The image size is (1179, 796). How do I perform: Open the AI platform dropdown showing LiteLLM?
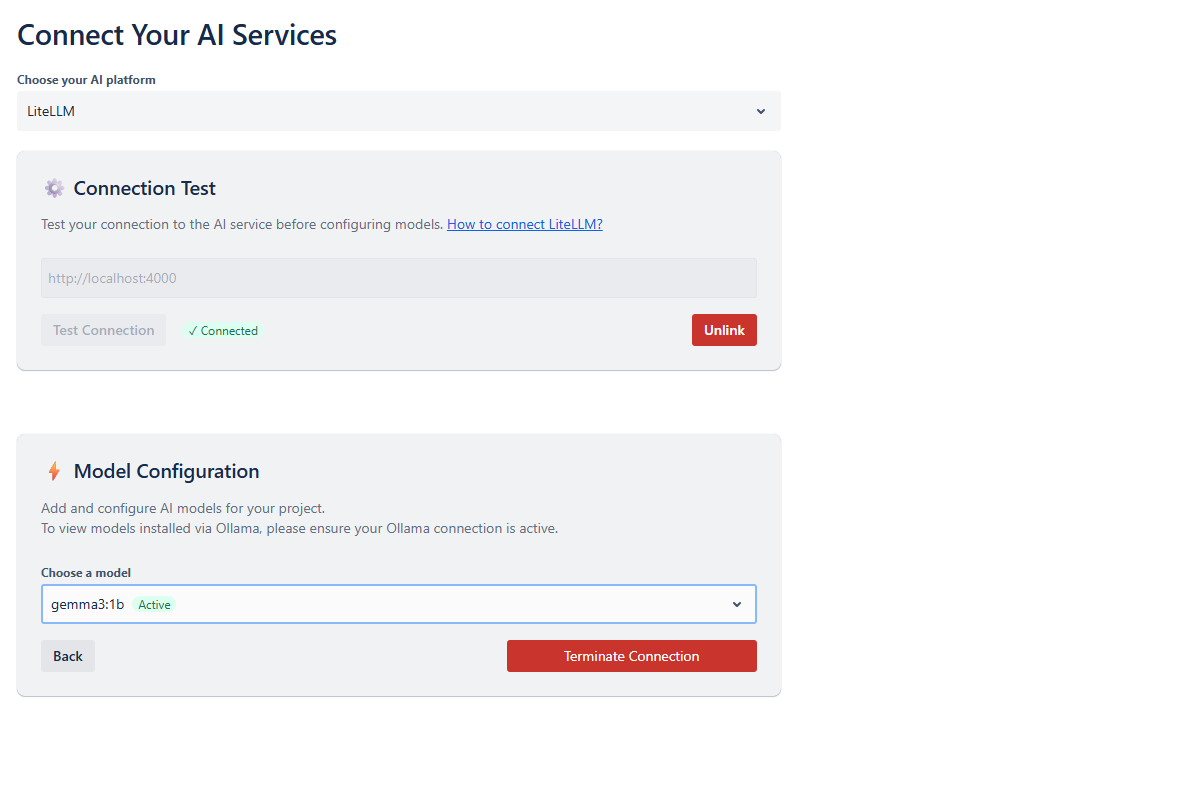[398, 111]
